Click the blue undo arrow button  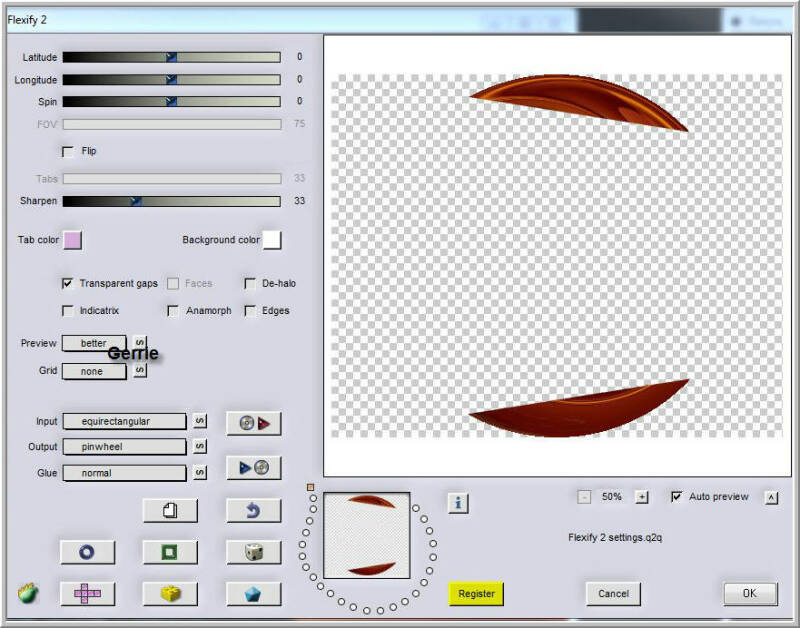(254, 510)
